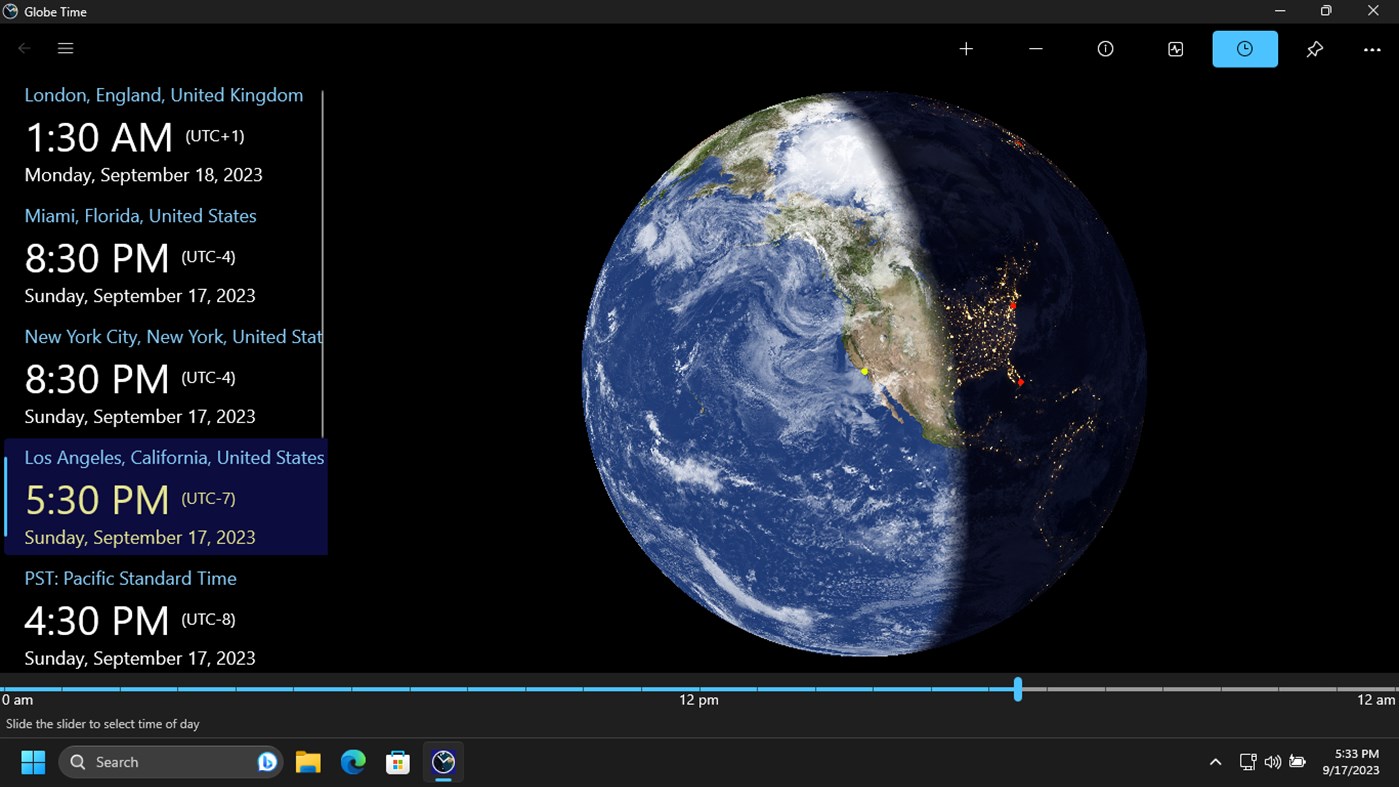This screenshot has height=787, width=1399.
Task: Click the date line under Los Angeles' time
Action: click(140, 538)
